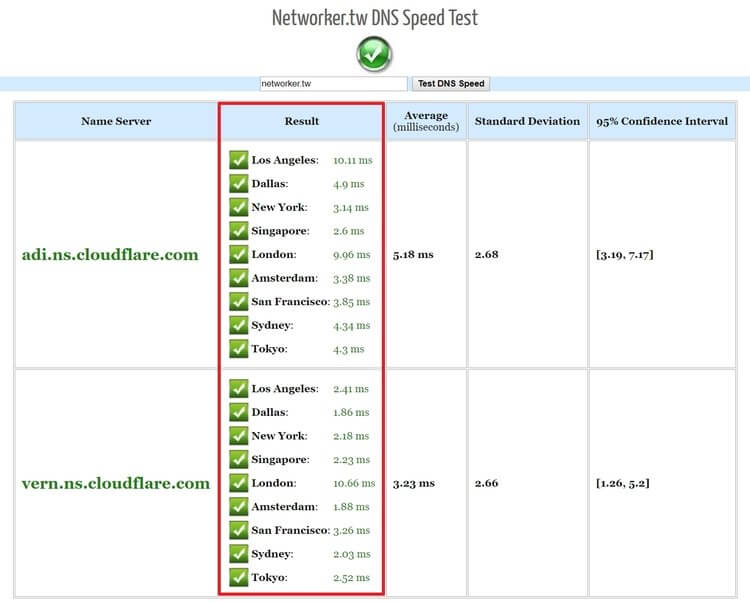Select the 2.52 ms Tokyo value
750x602 pixels.
[x=352, y=578]
